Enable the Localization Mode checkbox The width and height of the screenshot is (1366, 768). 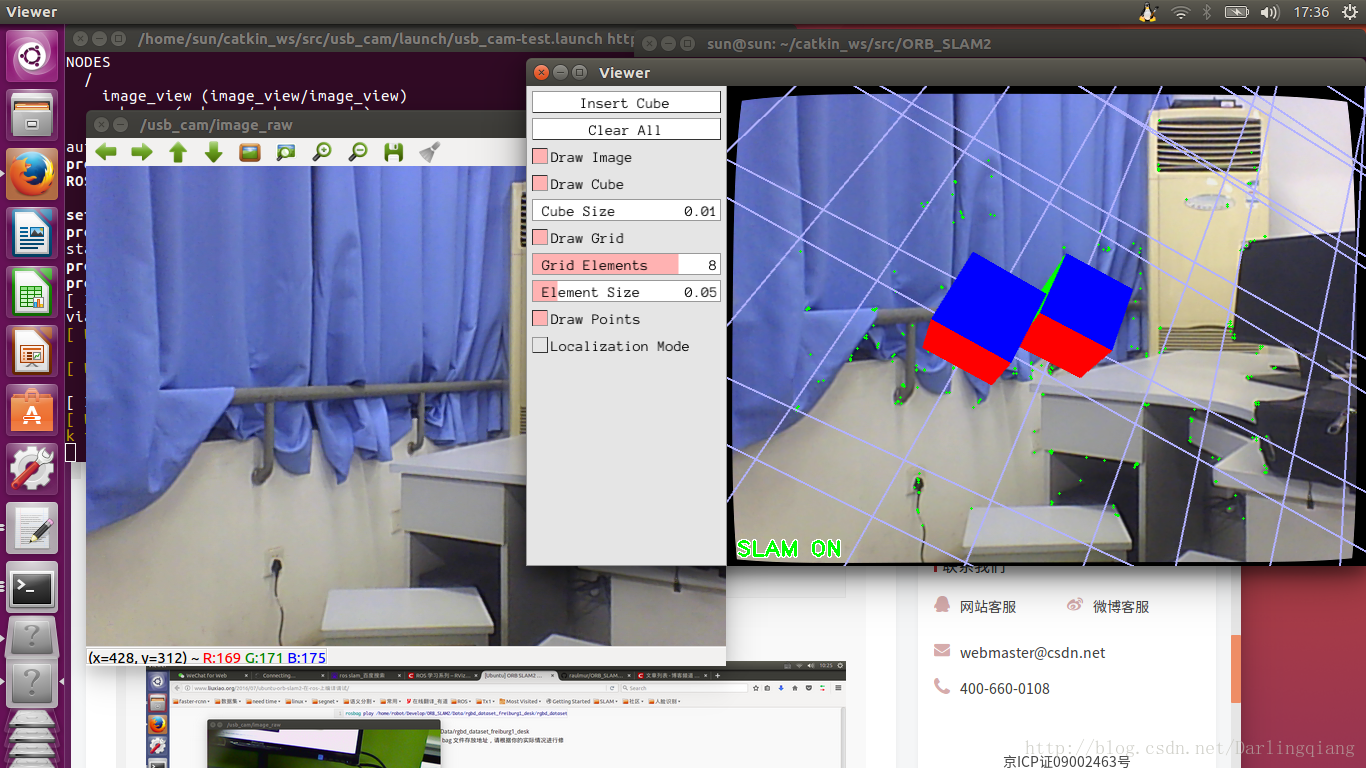point(540,346)
